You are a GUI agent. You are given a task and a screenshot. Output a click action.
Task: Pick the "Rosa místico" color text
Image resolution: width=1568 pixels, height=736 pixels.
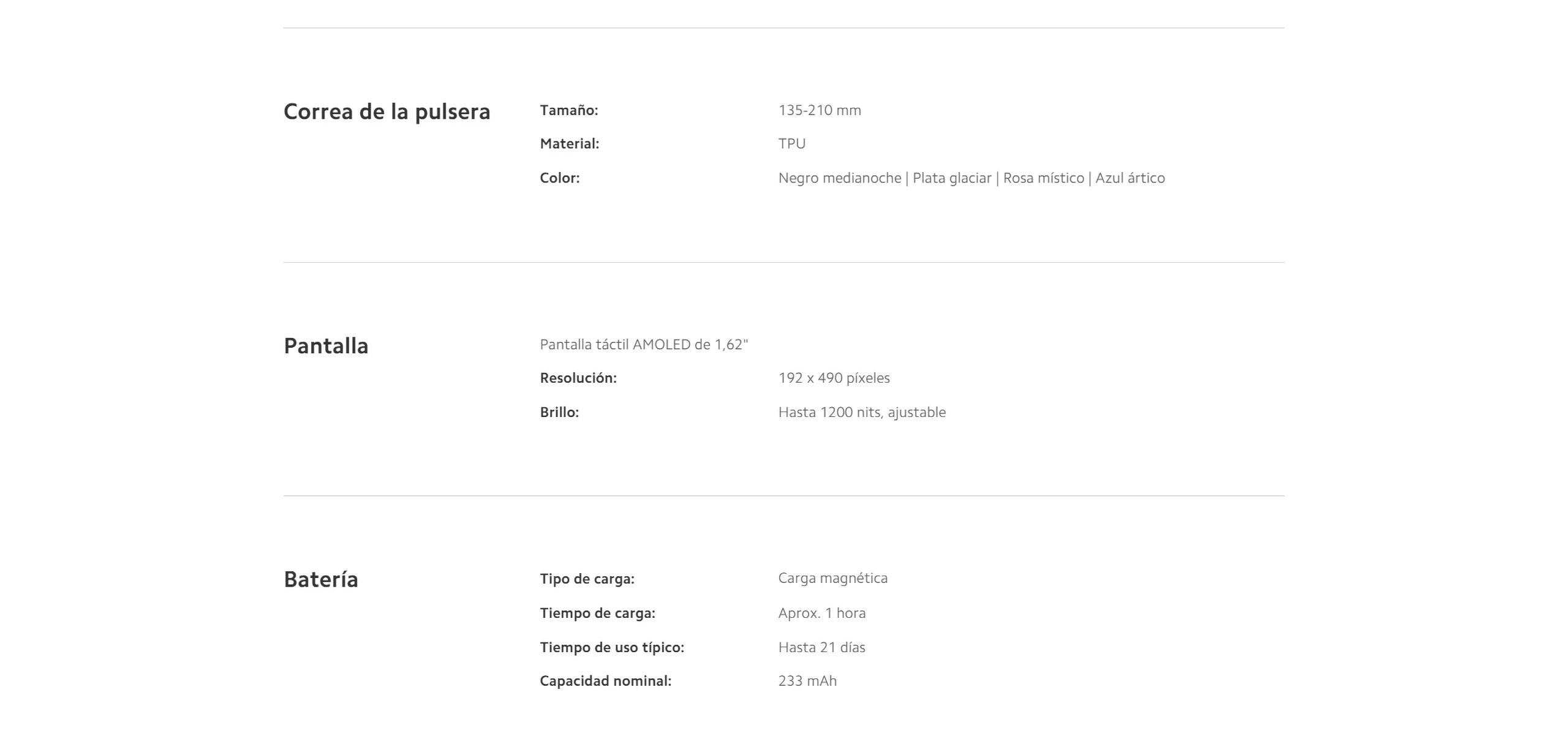pos(1044,178)
